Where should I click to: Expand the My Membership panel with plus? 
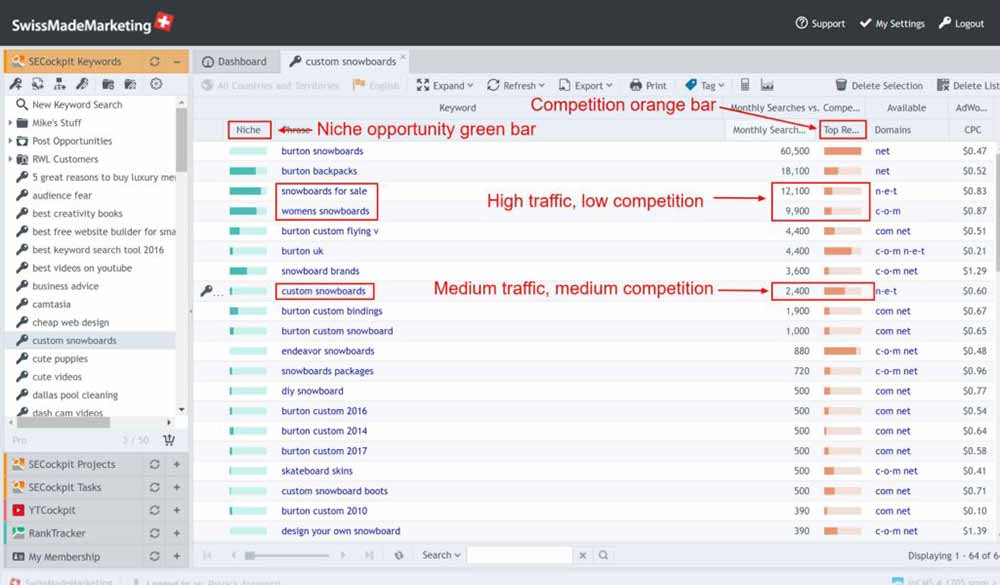[x=177, y=556]
